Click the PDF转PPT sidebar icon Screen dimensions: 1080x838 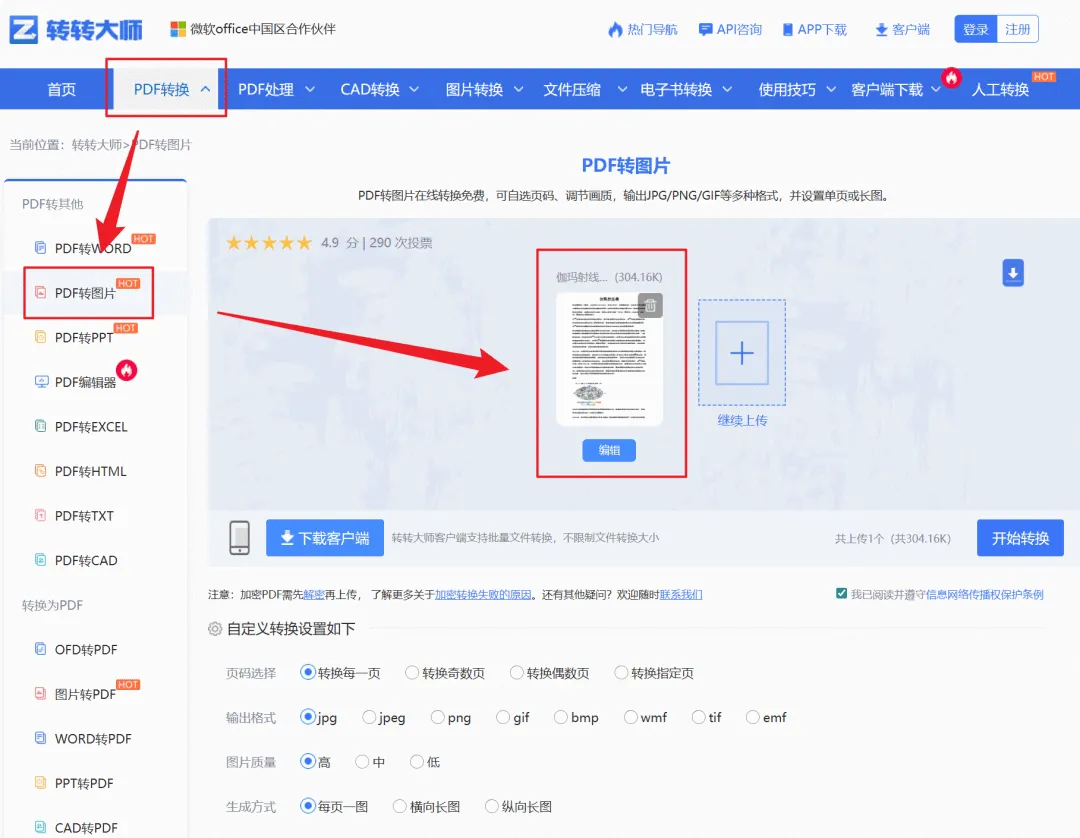(x=41, y=337)
